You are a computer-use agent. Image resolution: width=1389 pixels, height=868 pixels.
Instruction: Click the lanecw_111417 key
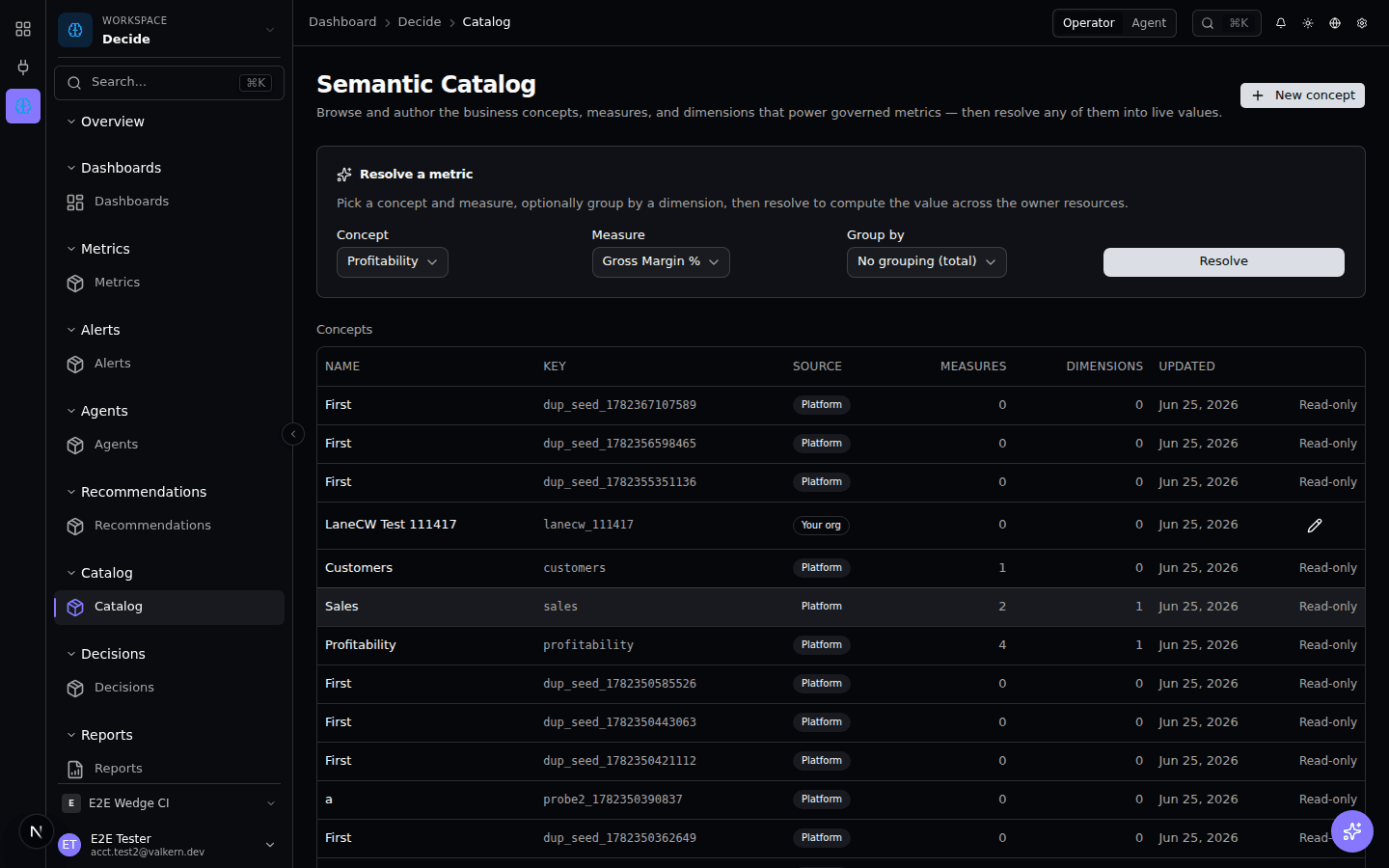coord(588,525)
